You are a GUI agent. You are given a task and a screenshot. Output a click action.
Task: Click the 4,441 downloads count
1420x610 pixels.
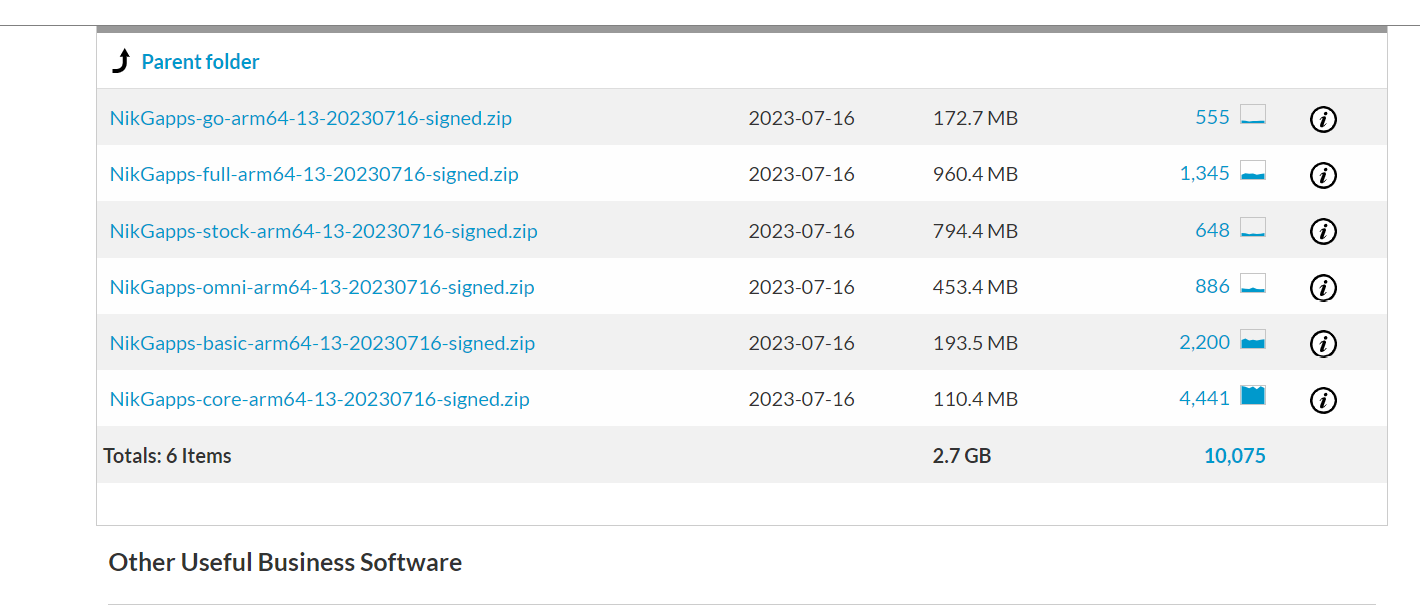click(x=1204, y=398)
